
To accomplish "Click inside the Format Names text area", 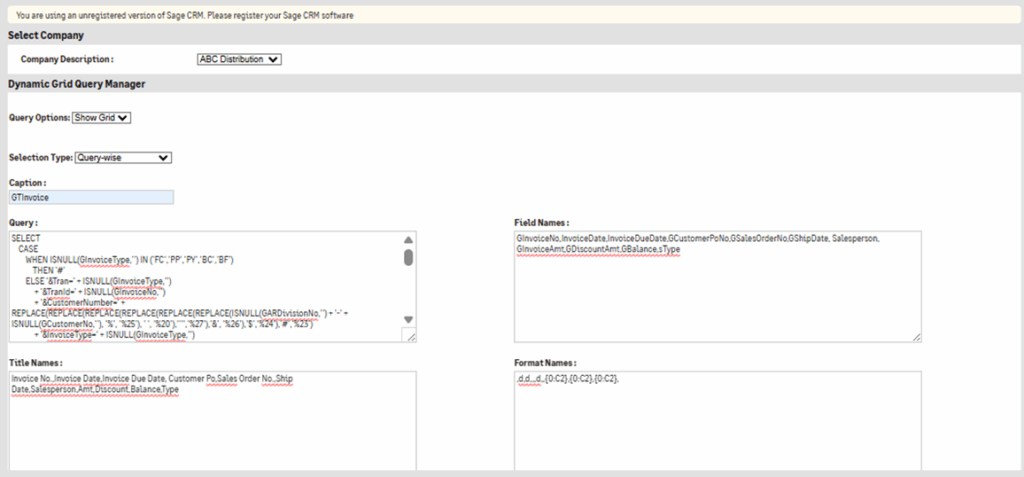I will coord(718,421).
